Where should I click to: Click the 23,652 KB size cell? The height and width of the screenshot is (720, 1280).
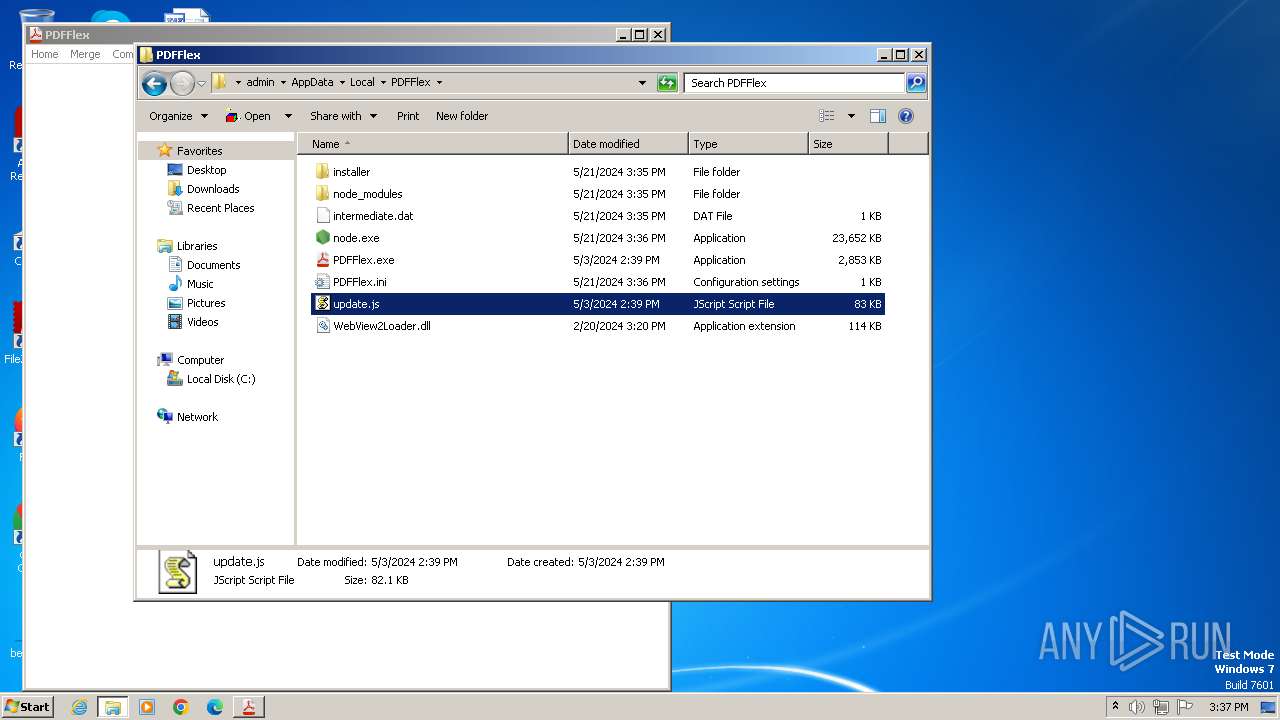[857, 238]
